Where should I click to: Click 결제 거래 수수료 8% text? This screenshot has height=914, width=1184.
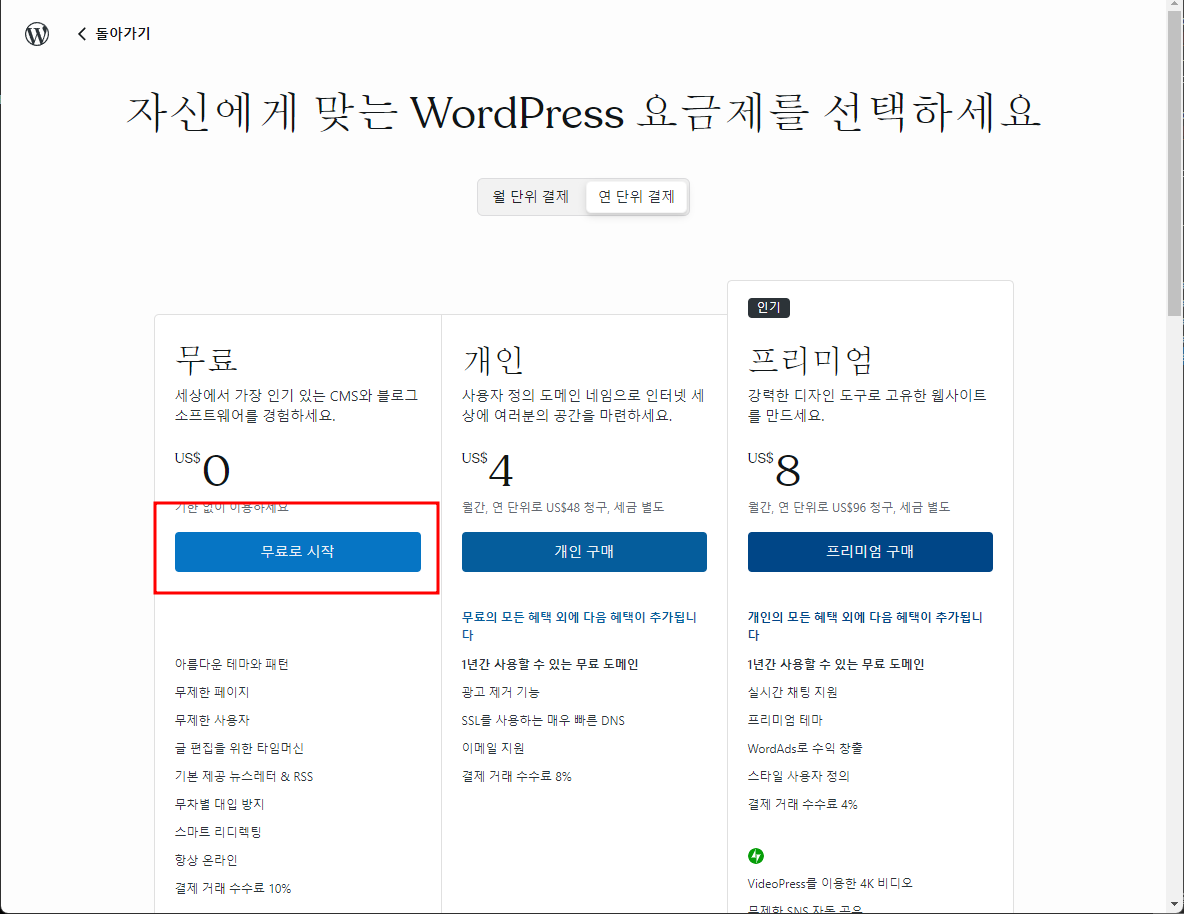point(516,776)
